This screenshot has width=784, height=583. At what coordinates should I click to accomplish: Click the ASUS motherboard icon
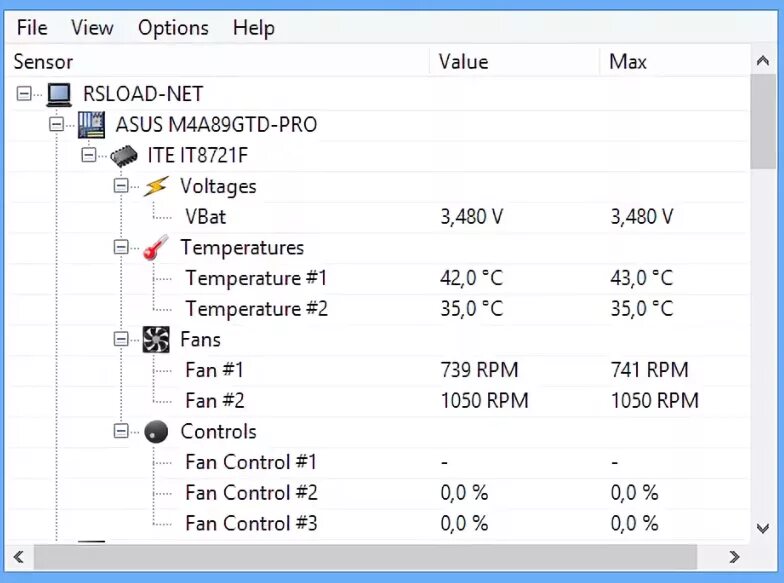[x=92, y=125]
